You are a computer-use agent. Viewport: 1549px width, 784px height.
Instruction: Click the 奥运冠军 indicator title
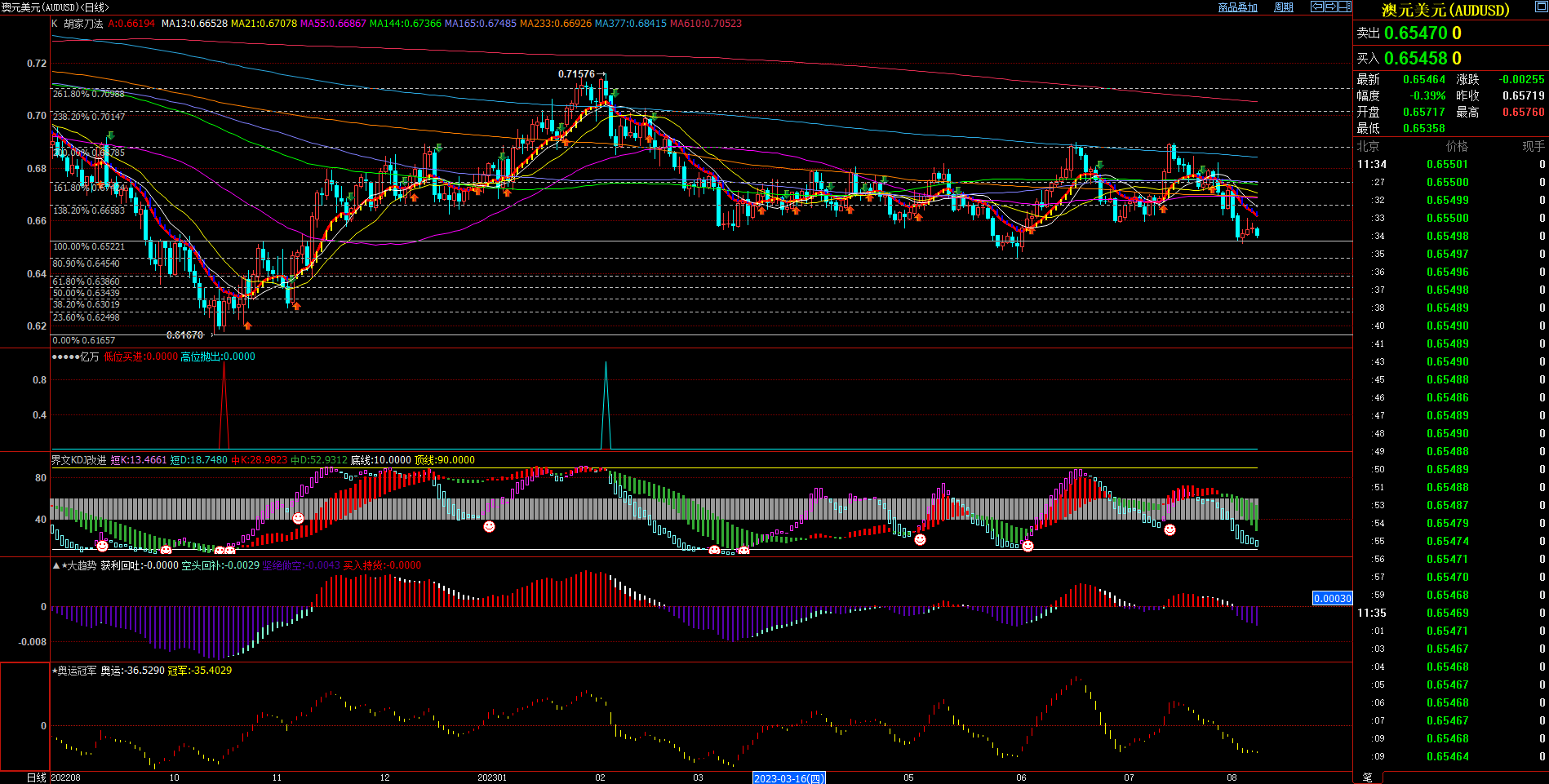[x=77, y=671]
